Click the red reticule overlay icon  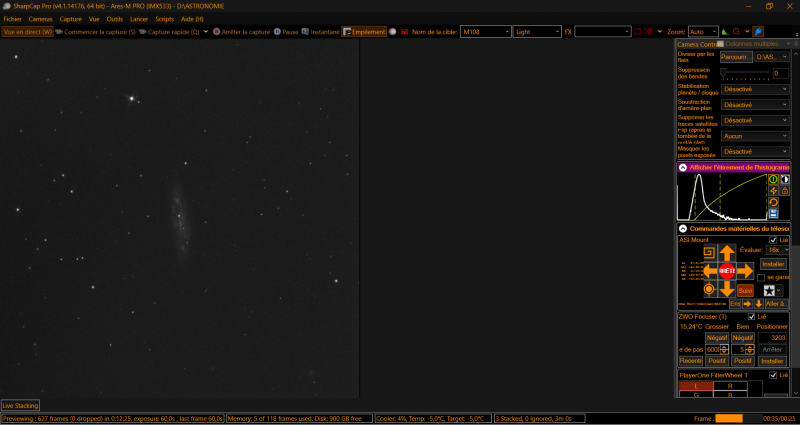coord(649,32)
